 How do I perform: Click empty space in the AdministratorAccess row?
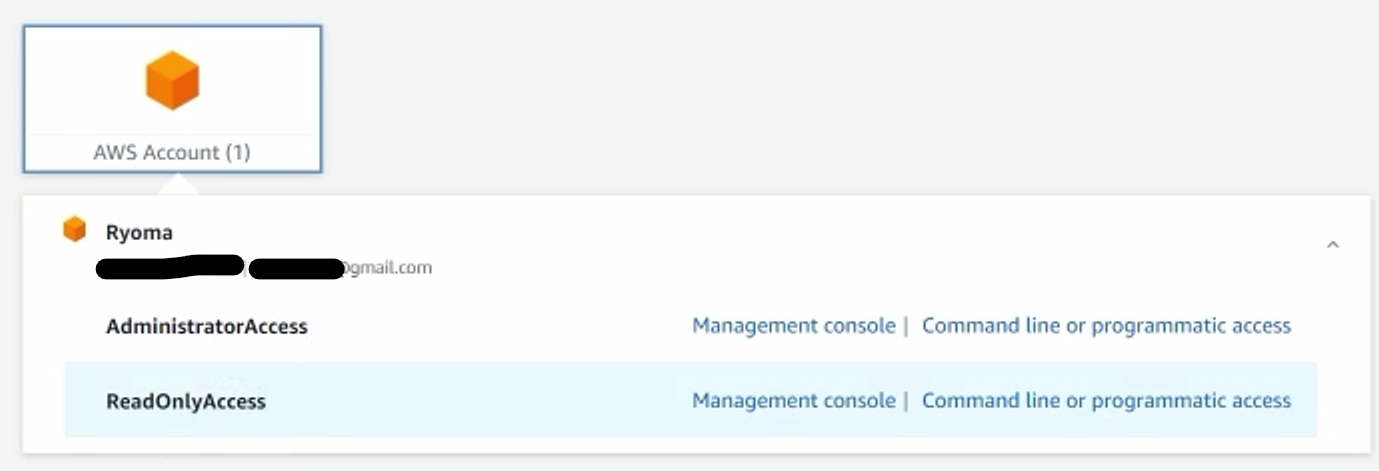(x=500, y=326)
